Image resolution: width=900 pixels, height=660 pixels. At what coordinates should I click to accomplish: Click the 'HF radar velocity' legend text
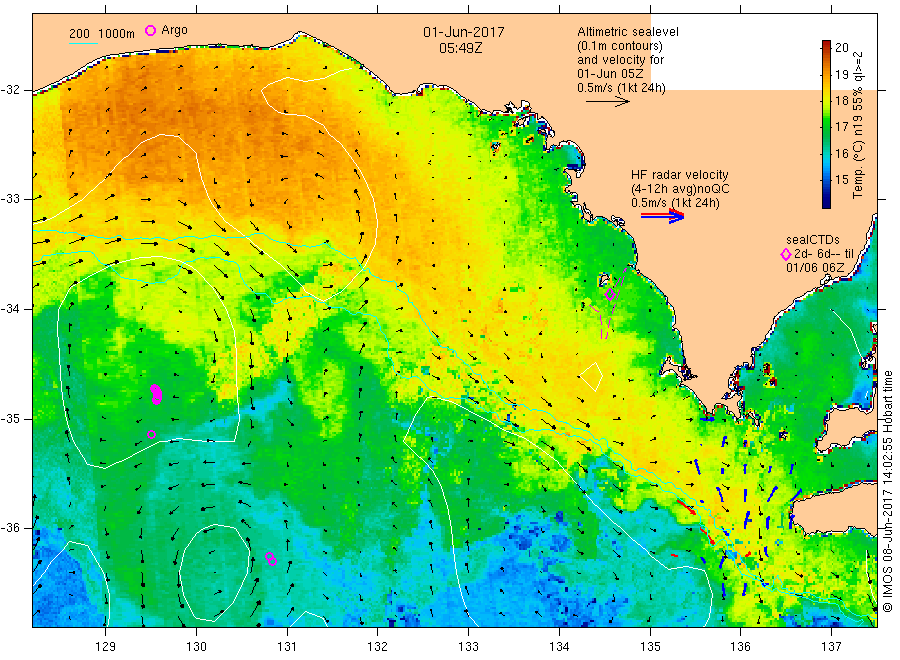[680, 175]
